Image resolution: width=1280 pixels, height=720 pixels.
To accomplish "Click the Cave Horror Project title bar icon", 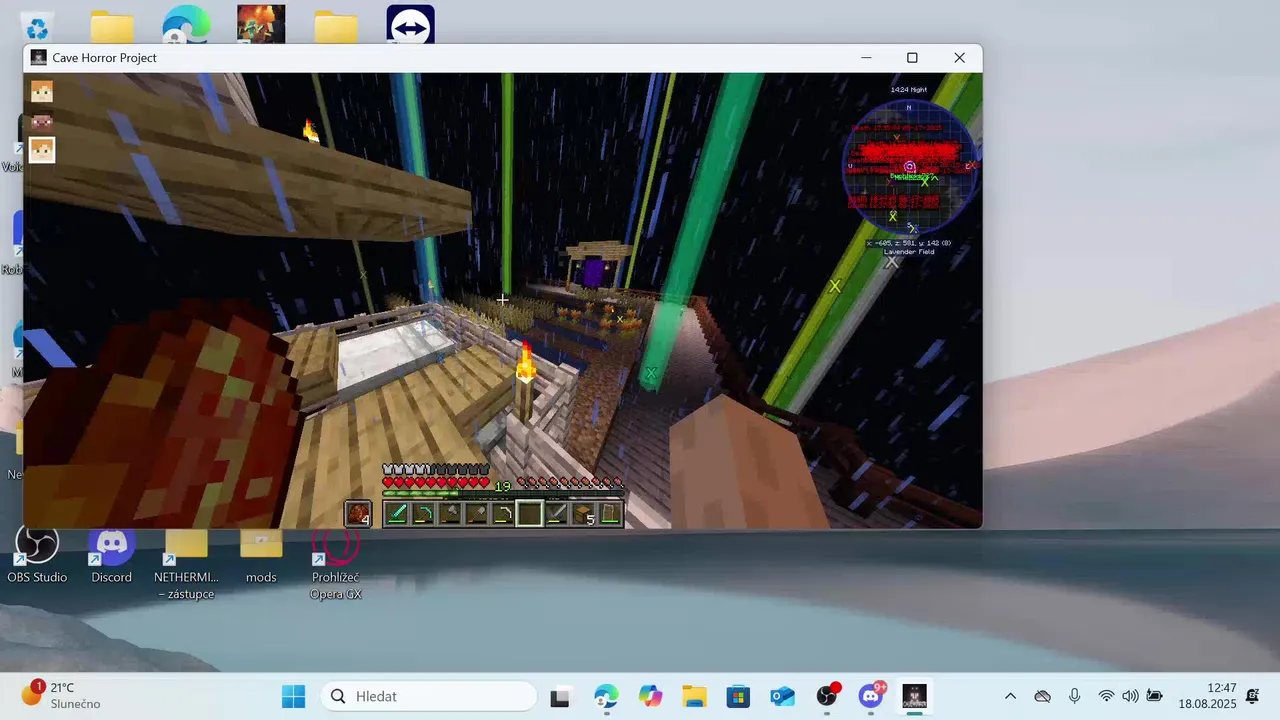I will (38, 58).
